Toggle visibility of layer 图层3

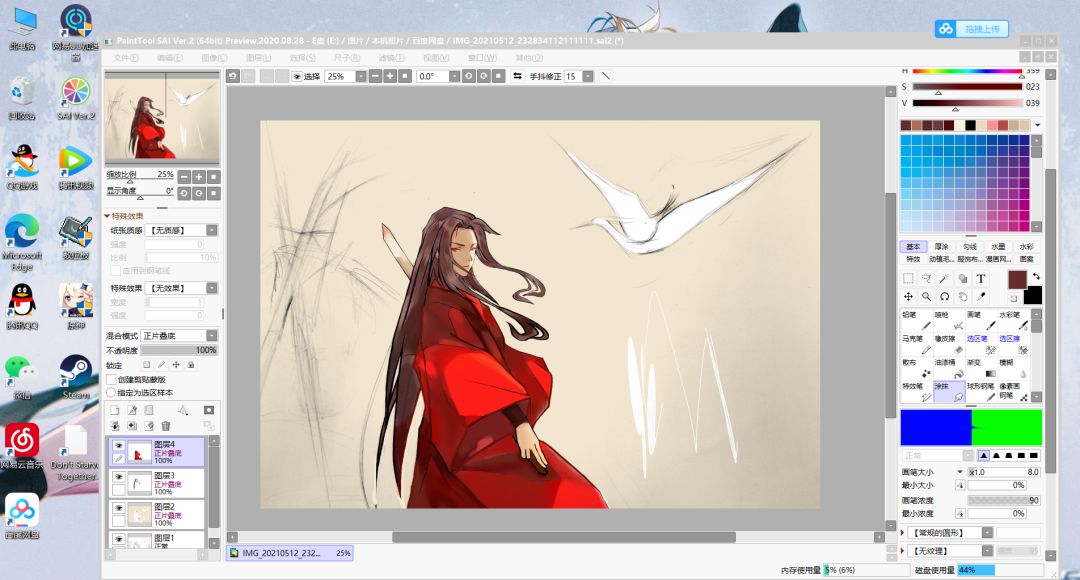[118, 477]
